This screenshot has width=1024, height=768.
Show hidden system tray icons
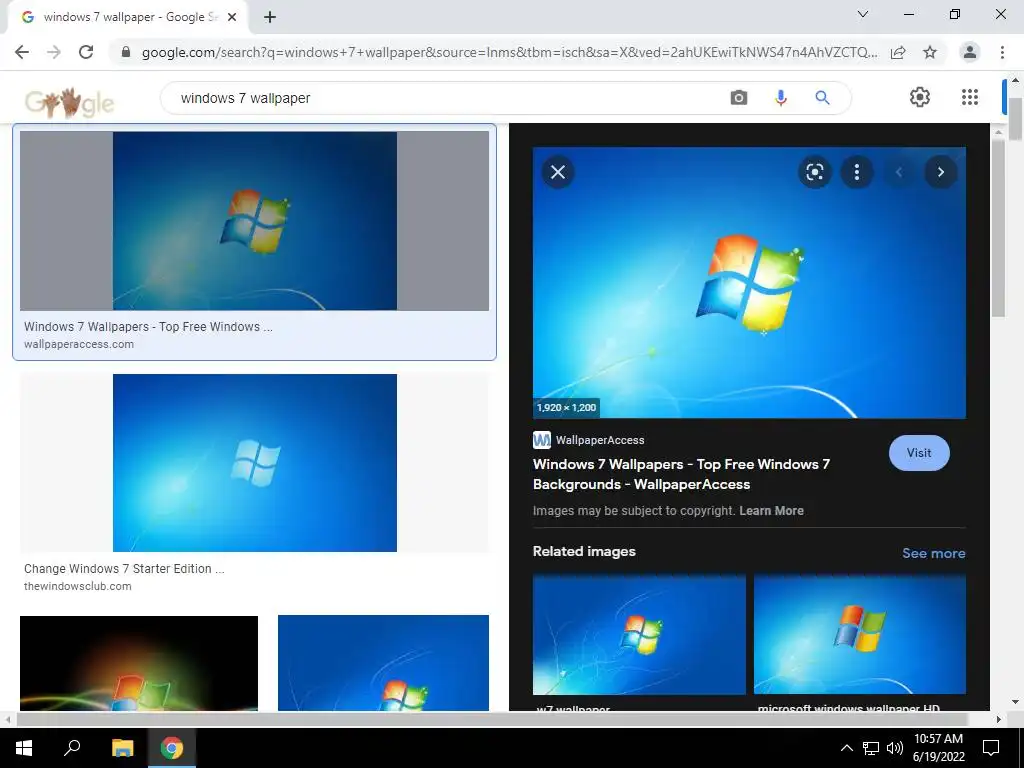pos(846,748)
